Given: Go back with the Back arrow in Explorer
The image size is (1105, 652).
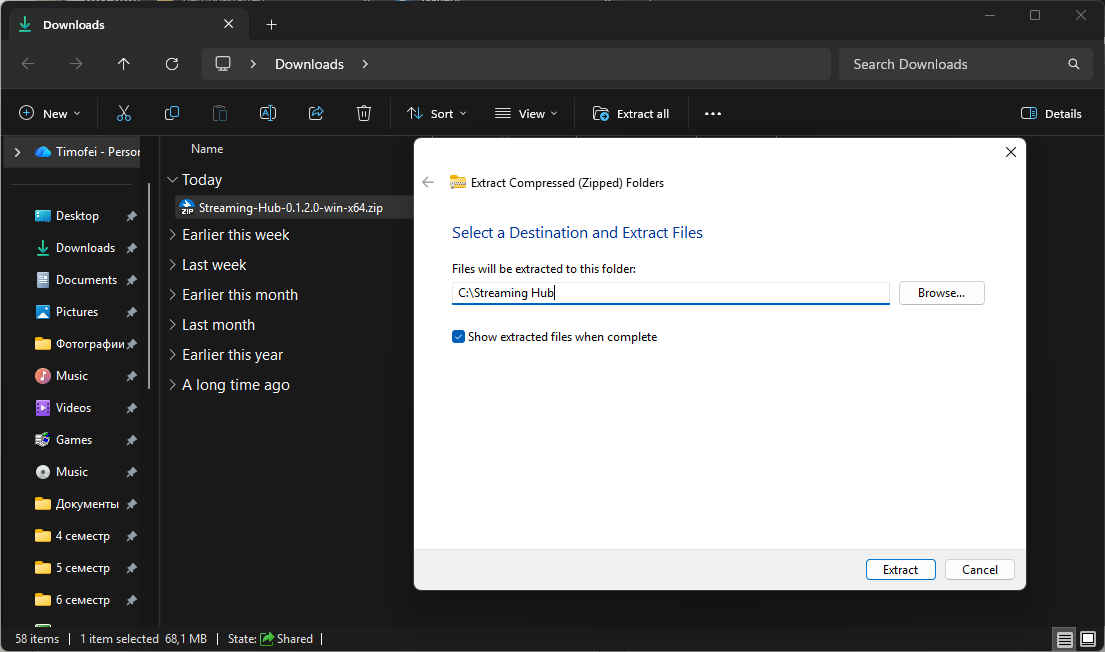Looking at the screenshot, I should click(28, 64).
